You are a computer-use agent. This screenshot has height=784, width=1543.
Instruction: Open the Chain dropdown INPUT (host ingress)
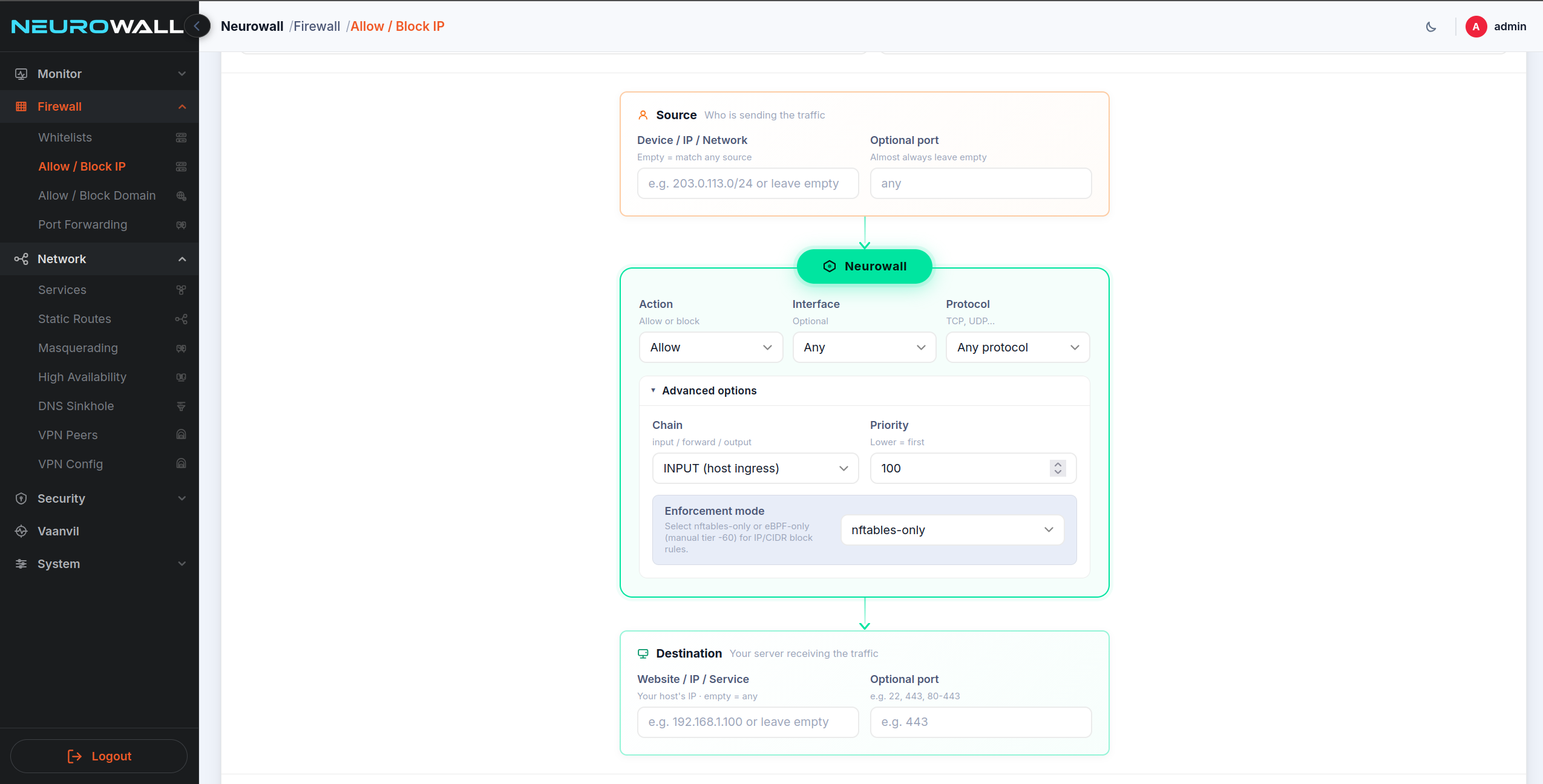755,468
